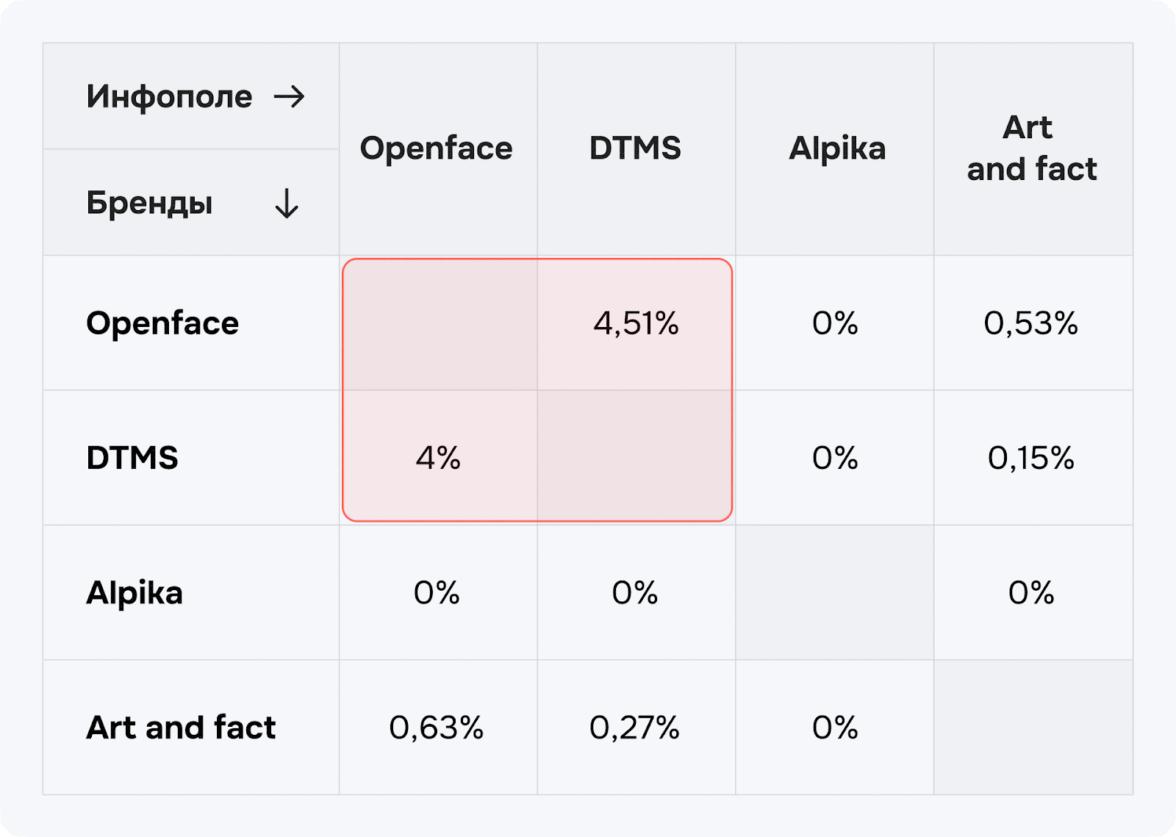Click the Инфополе header label
Screen dimensions: 1176x837
coord(169,97)
